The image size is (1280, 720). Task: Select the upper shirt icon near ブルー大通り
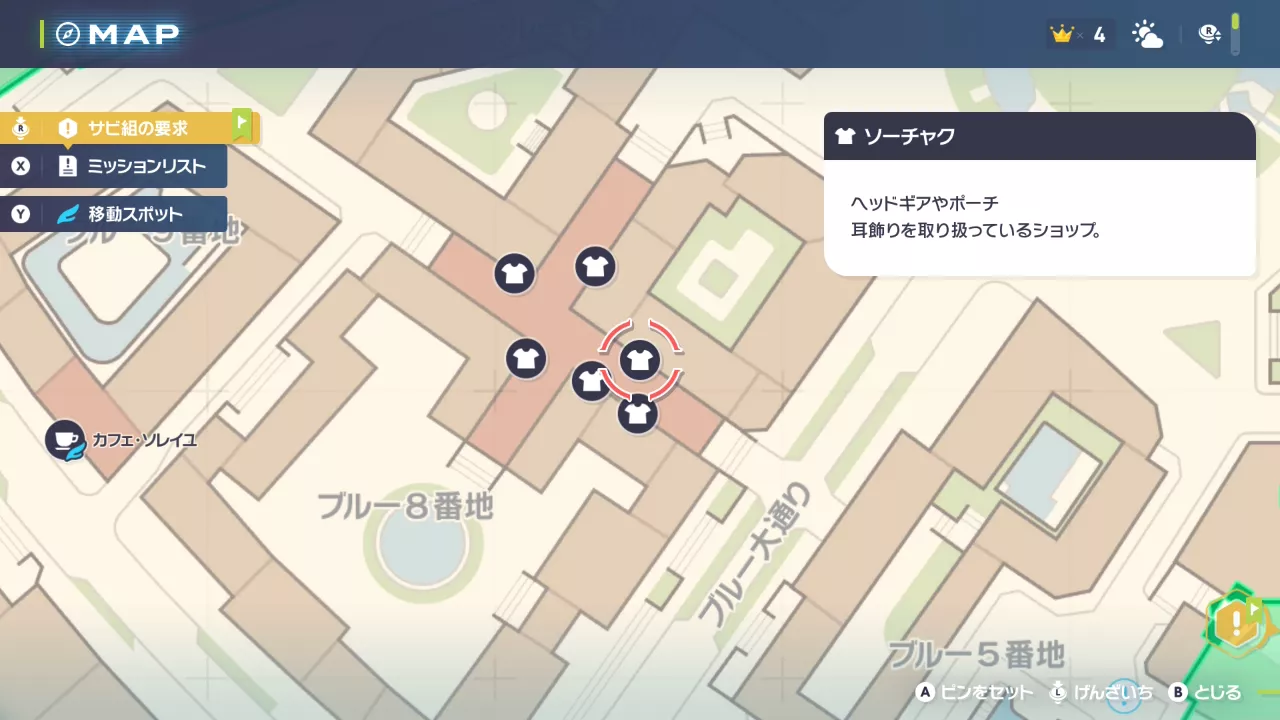(x=595, y=265)
